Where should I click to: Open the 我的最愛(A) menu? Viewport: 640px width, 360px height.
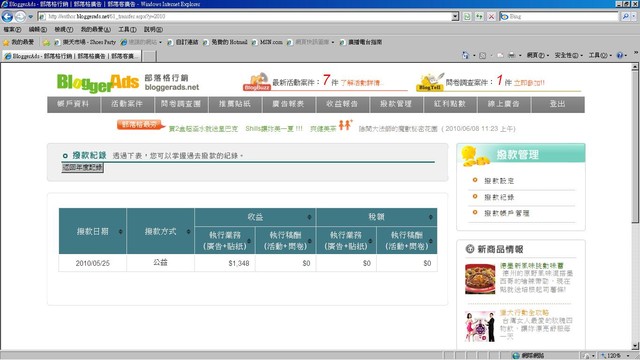point(96,29)
